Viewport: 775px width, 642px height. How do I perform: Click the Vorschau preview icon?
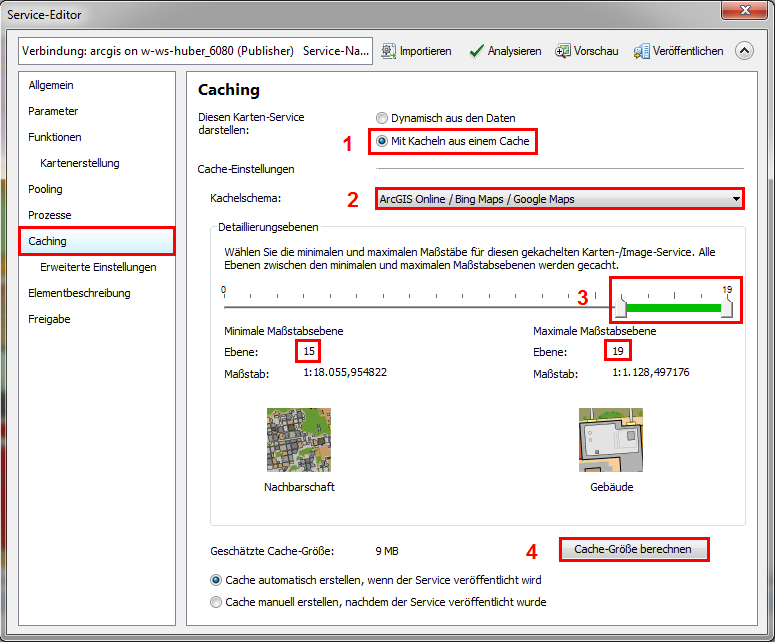click(562, 51)
